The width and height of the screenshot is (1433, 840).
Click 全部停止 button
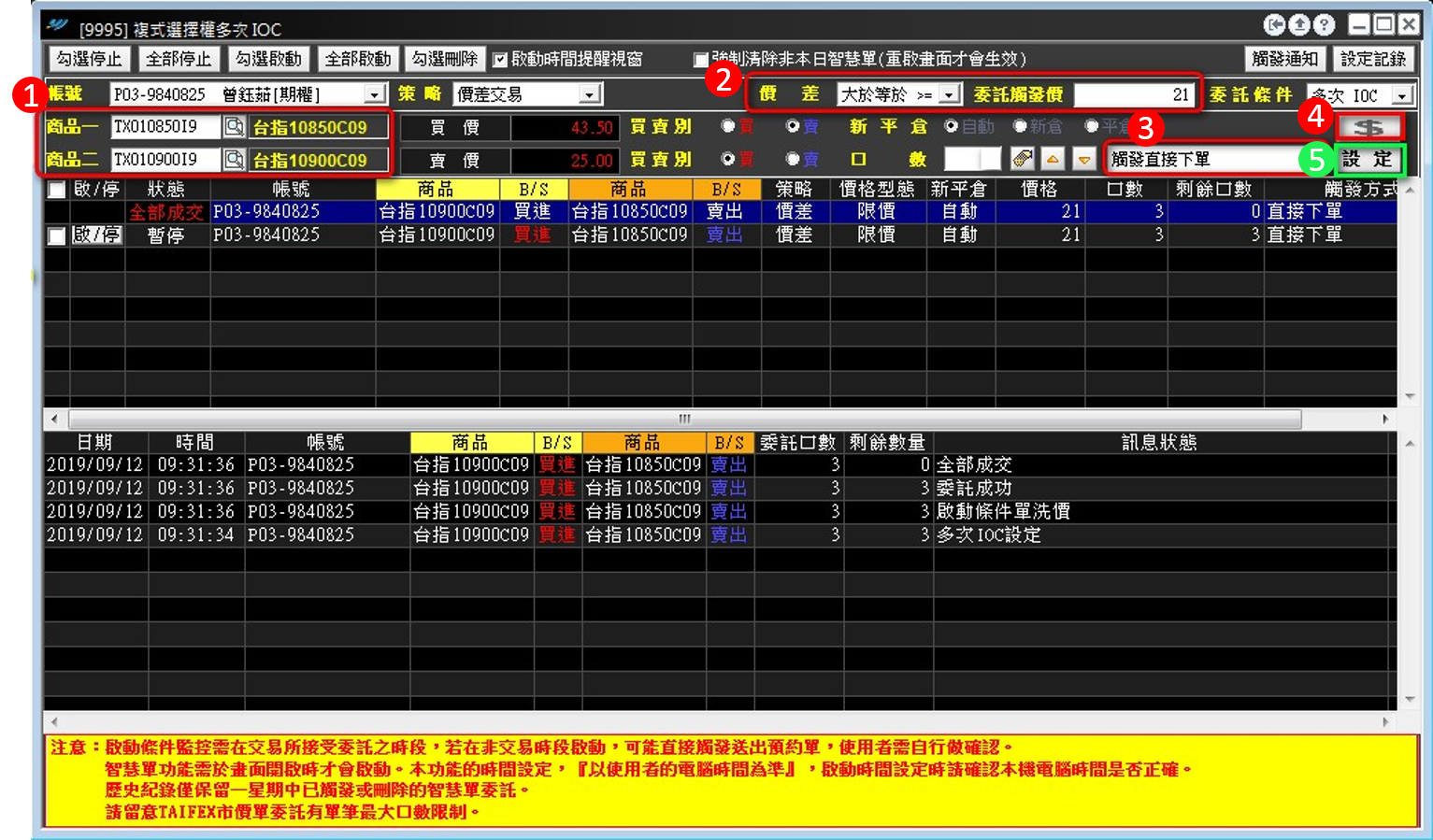coord(178,60)
